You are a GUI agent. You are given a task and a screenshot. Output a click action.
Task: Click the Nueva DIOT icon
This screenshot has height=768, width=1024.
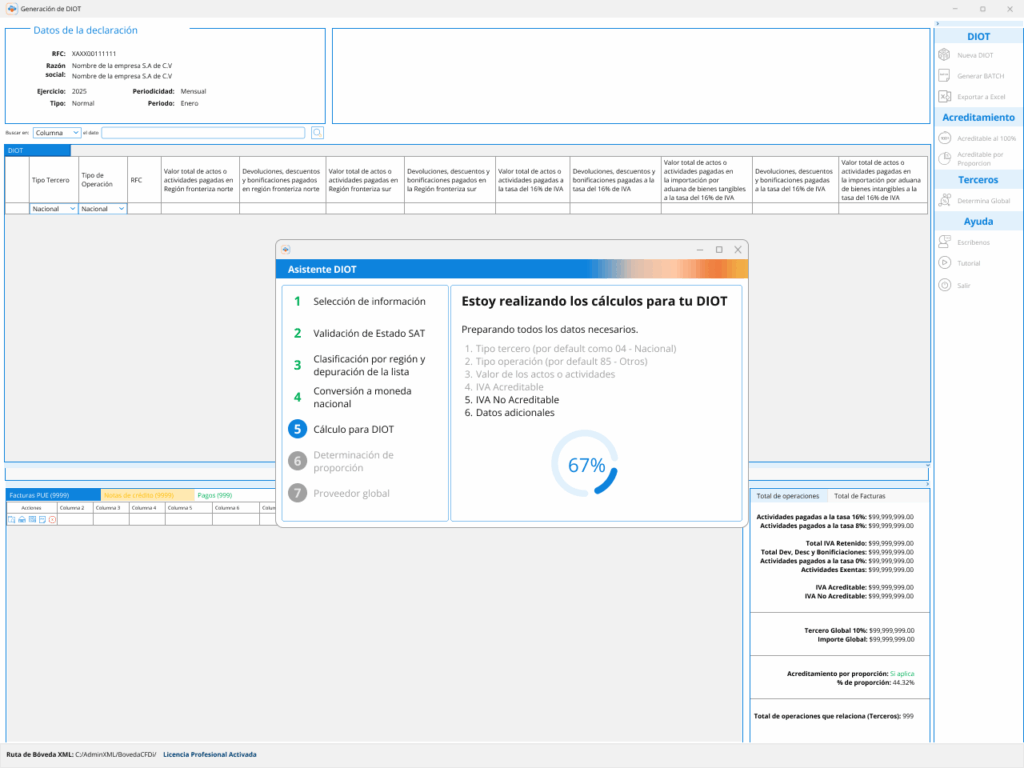click(944, 55)
